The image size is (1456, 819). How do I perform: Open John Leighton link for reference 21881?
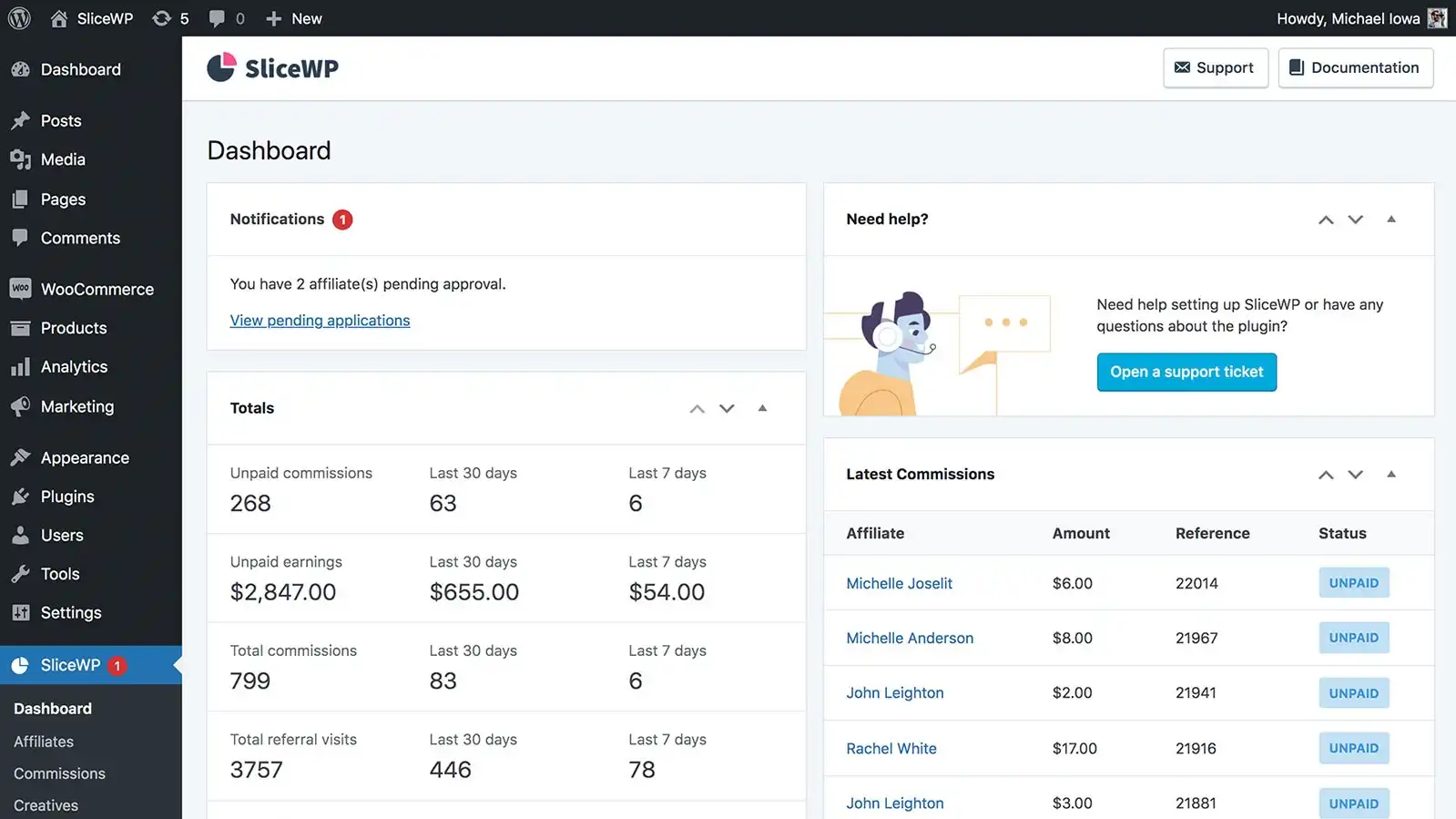point(894,803)
